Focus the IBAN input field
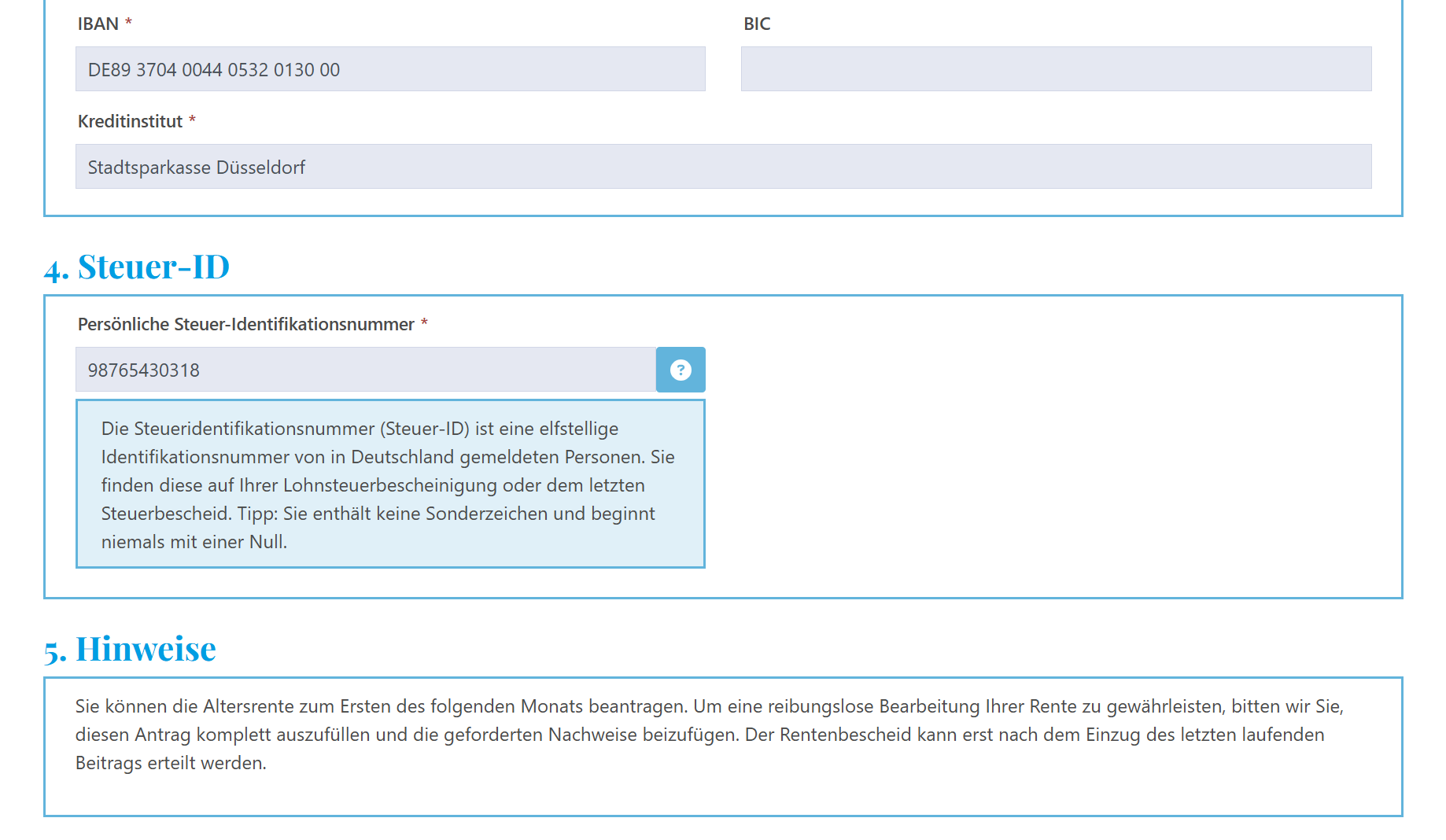The width and height of the screenshot is (1446, 840). [x=390, y=69]
